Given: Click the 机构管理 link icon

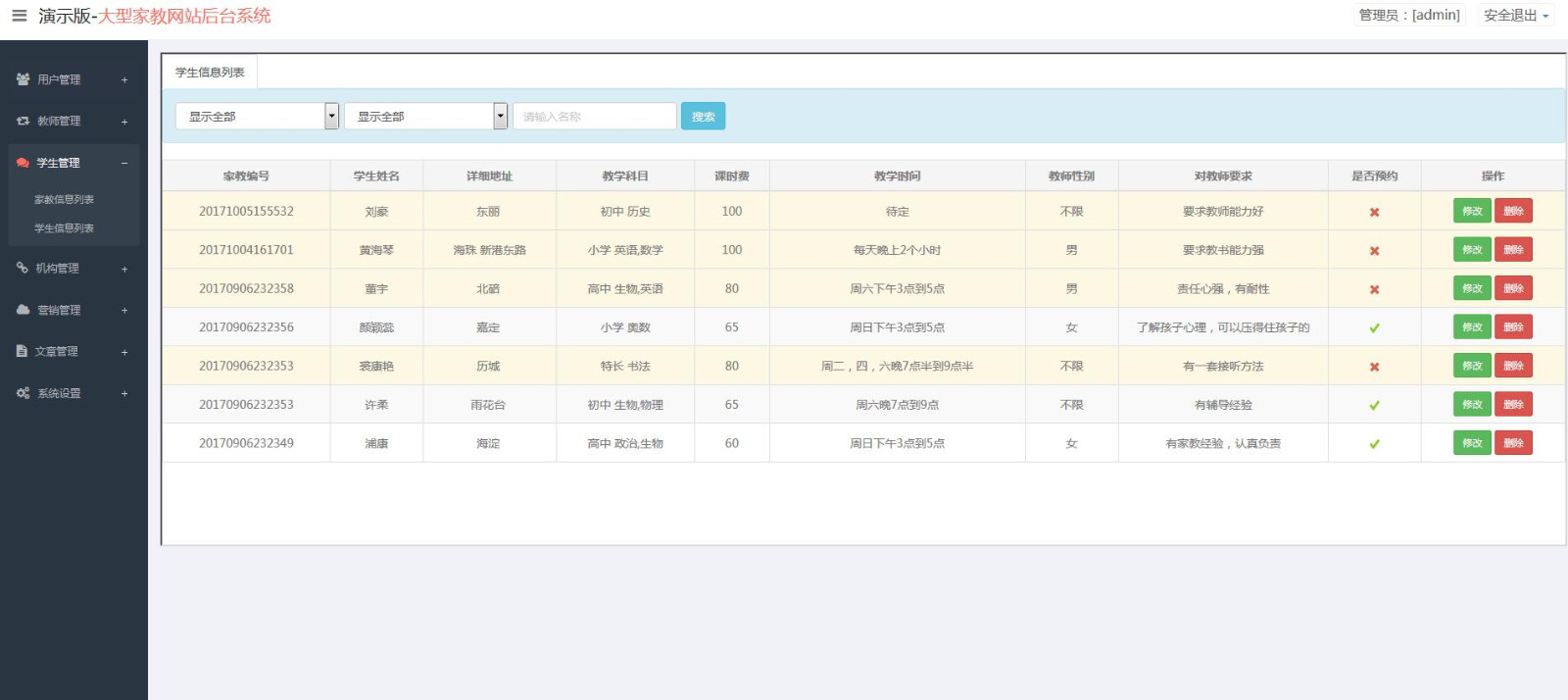Looking at the screenshot, I should pyautogui.click(x=23, y=268).
